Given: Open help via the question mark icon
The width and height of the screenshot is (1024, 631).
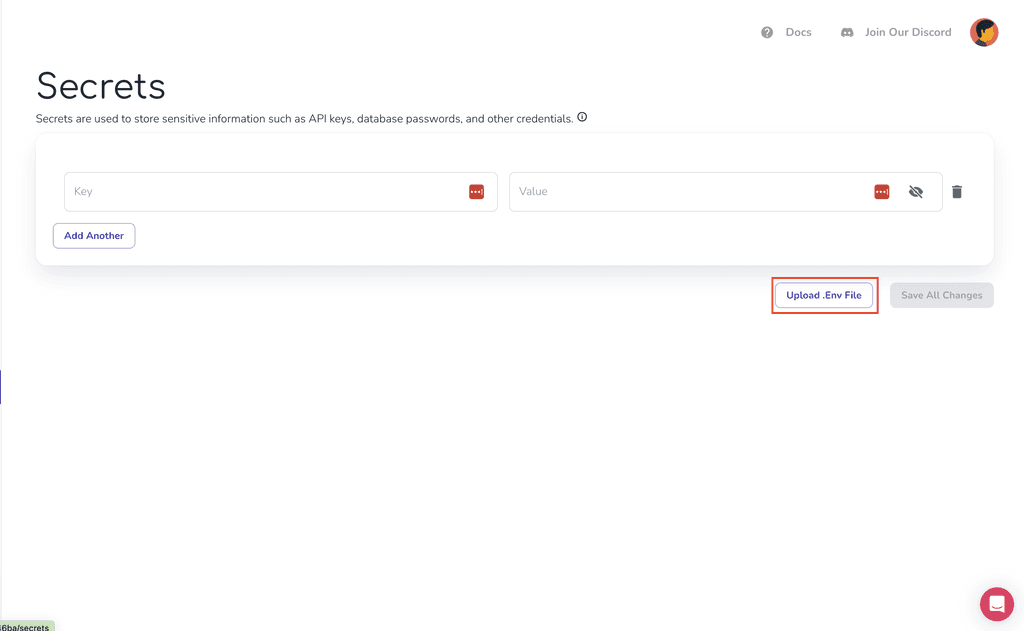Looking at the screenshot, I should click(x=765, y=32).
